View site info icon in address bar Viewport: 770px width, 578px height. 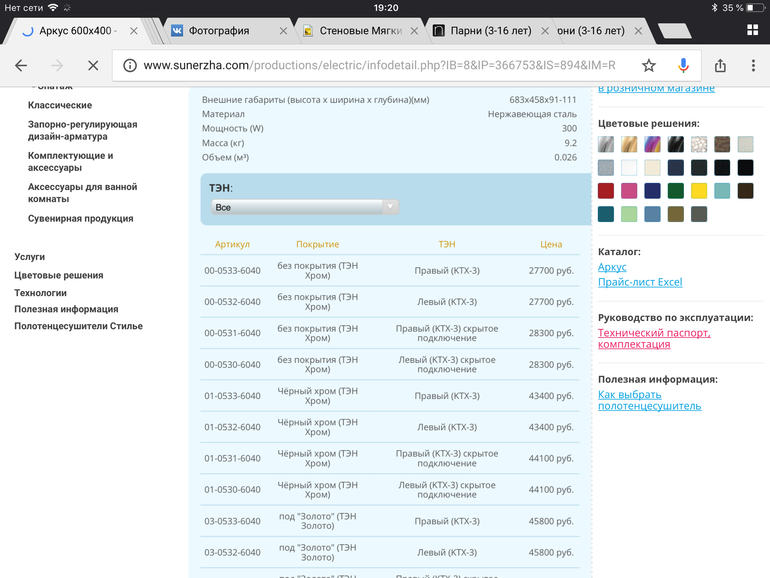click(130, 66)
